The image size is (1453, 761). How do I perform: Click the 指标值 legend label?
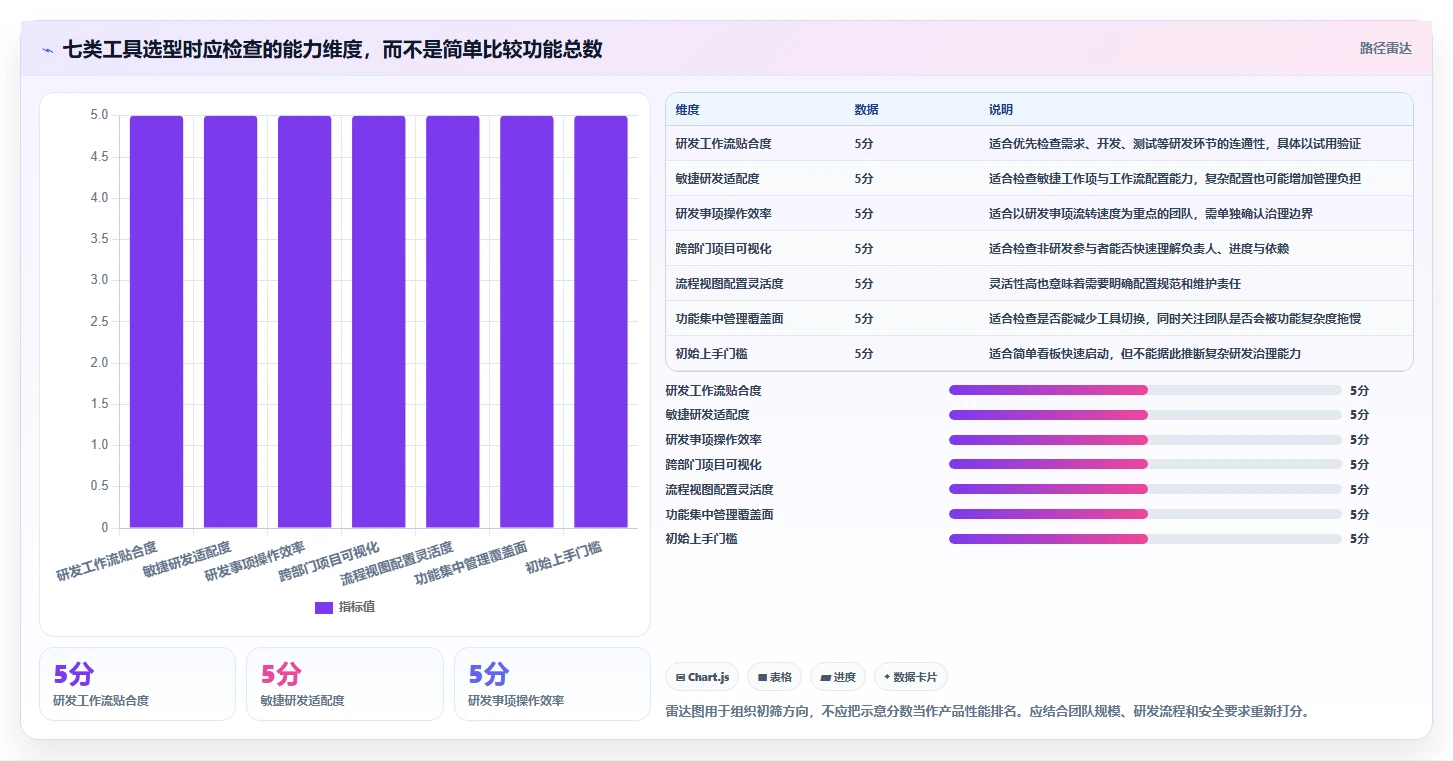pos(357,607)
